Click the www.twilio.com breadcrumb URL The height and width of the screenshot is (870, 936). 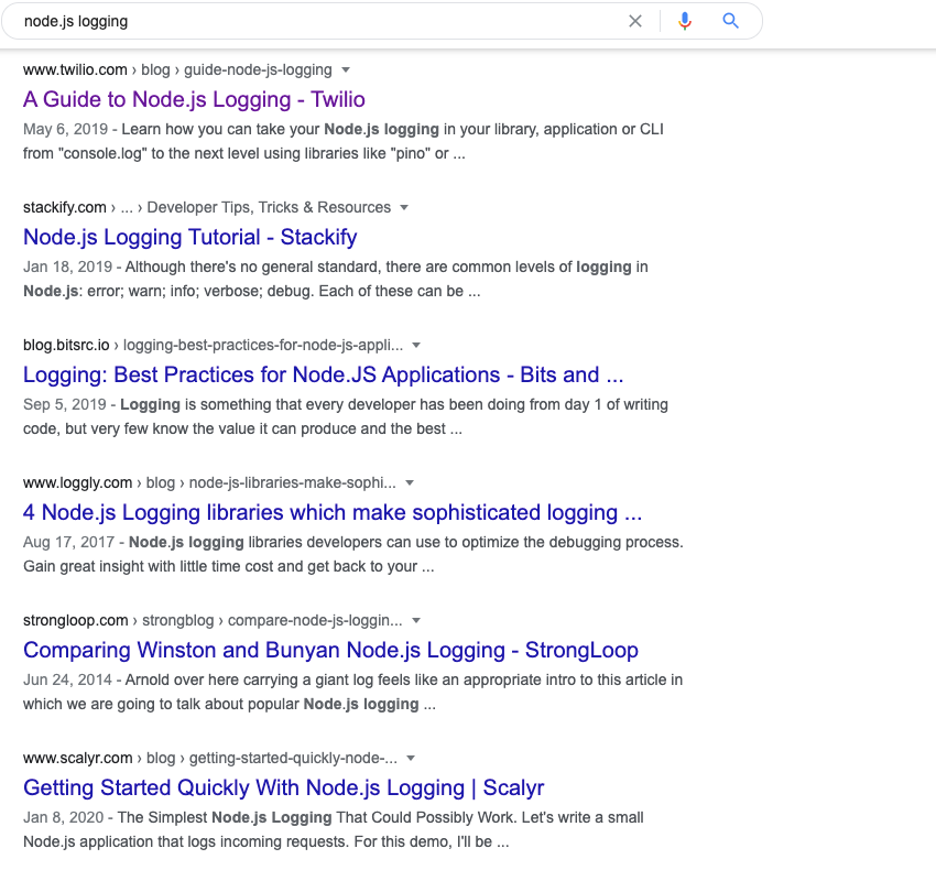pyautogui.click(x=177, y=70)
